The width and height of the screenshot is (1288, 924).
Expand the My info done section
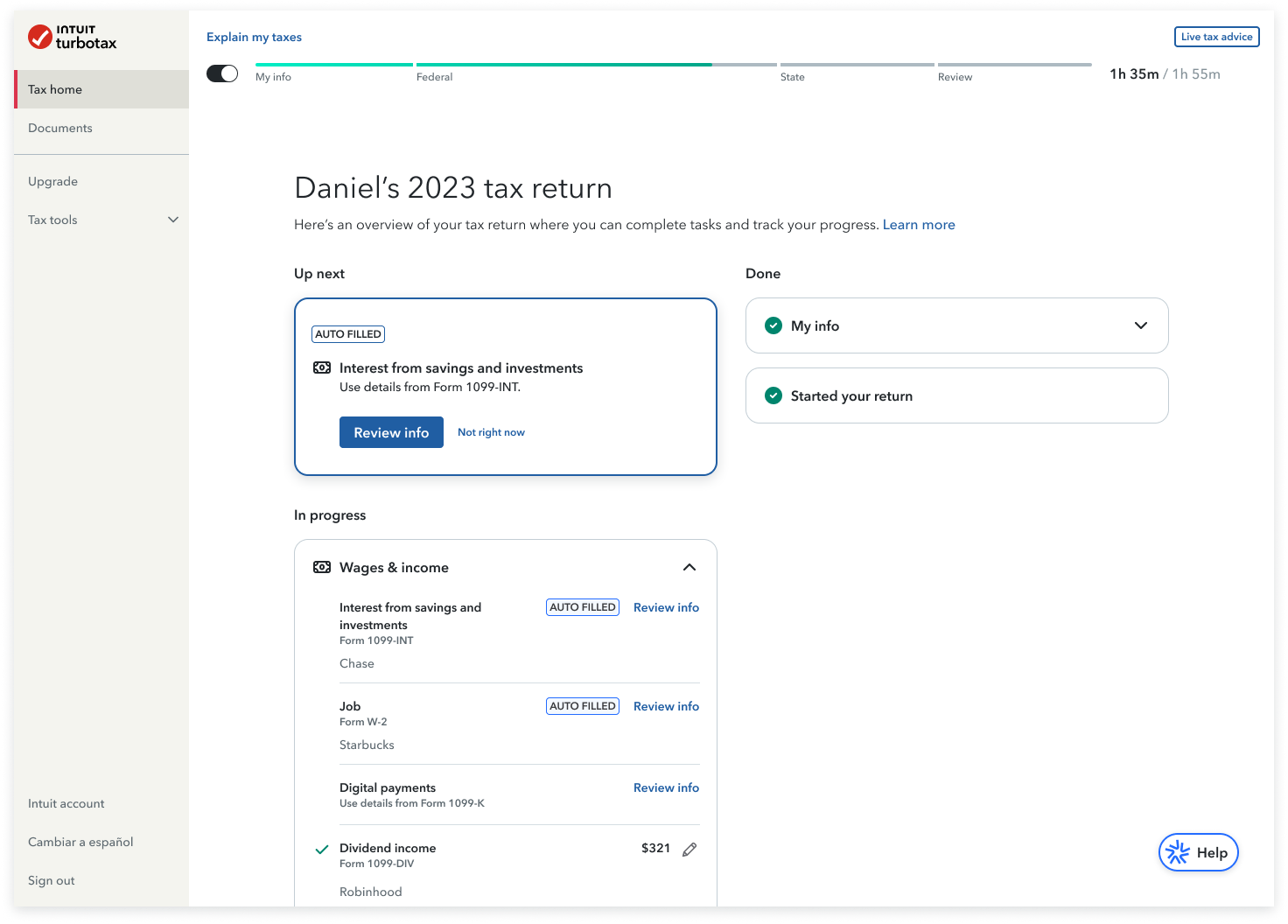tap(1141, 325)
